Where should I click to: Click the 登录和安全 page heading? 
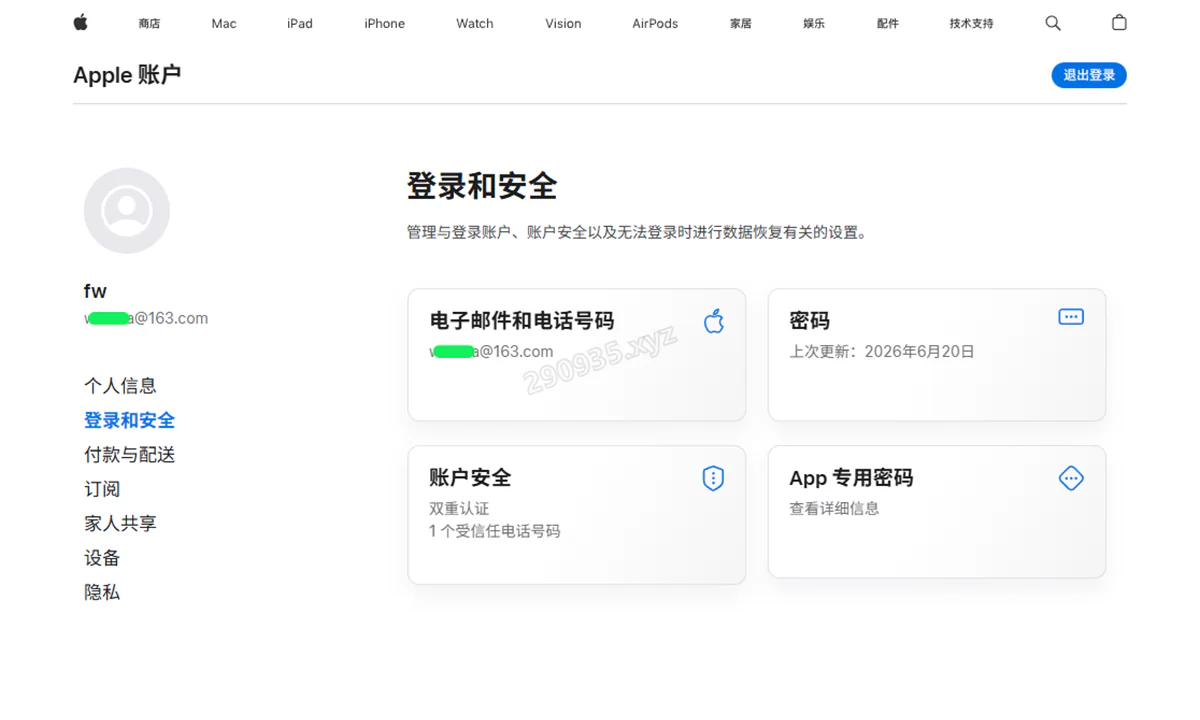click(482, 186)
